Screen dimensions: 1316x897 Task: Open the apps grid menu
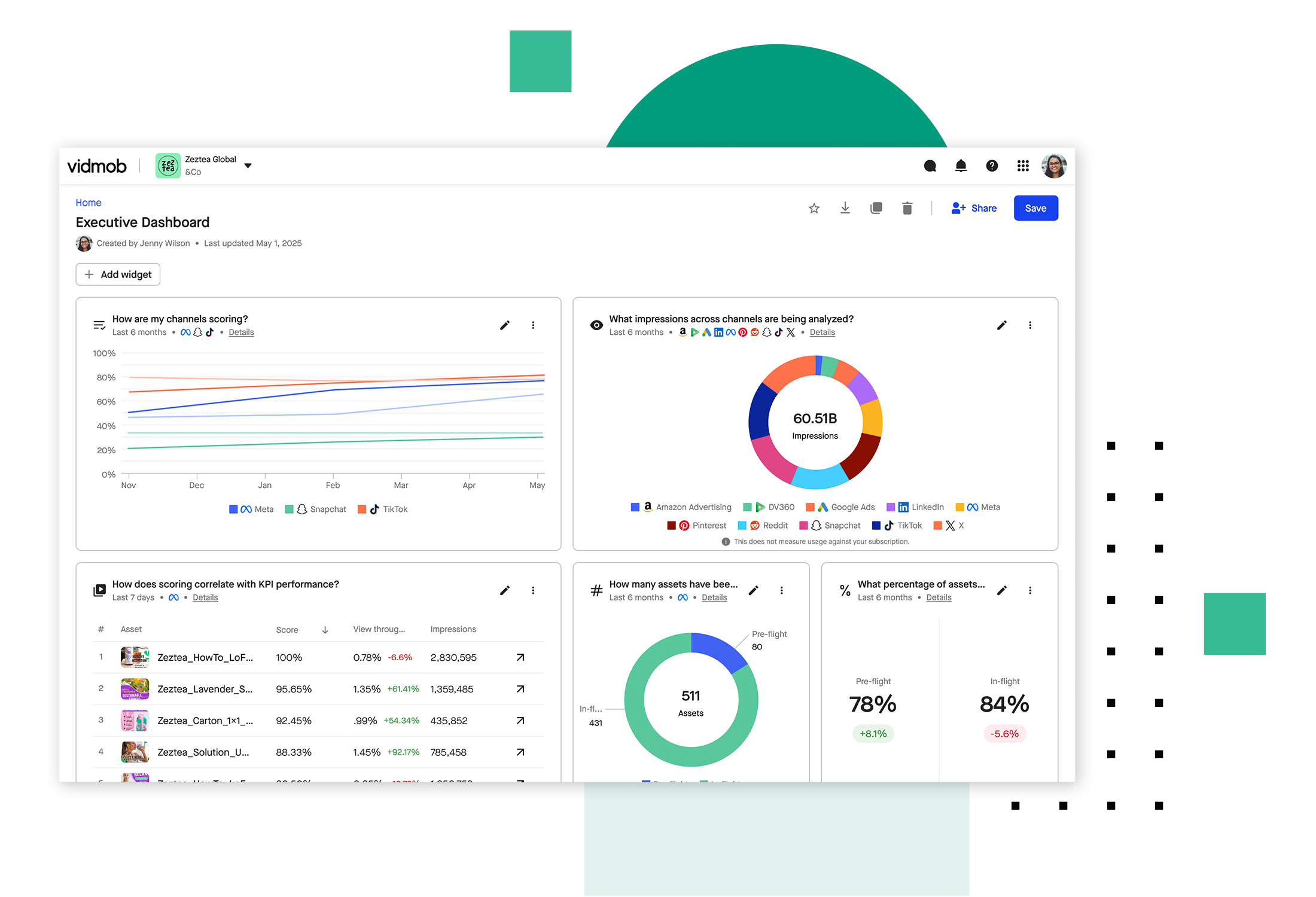[x=1023, y=166]
